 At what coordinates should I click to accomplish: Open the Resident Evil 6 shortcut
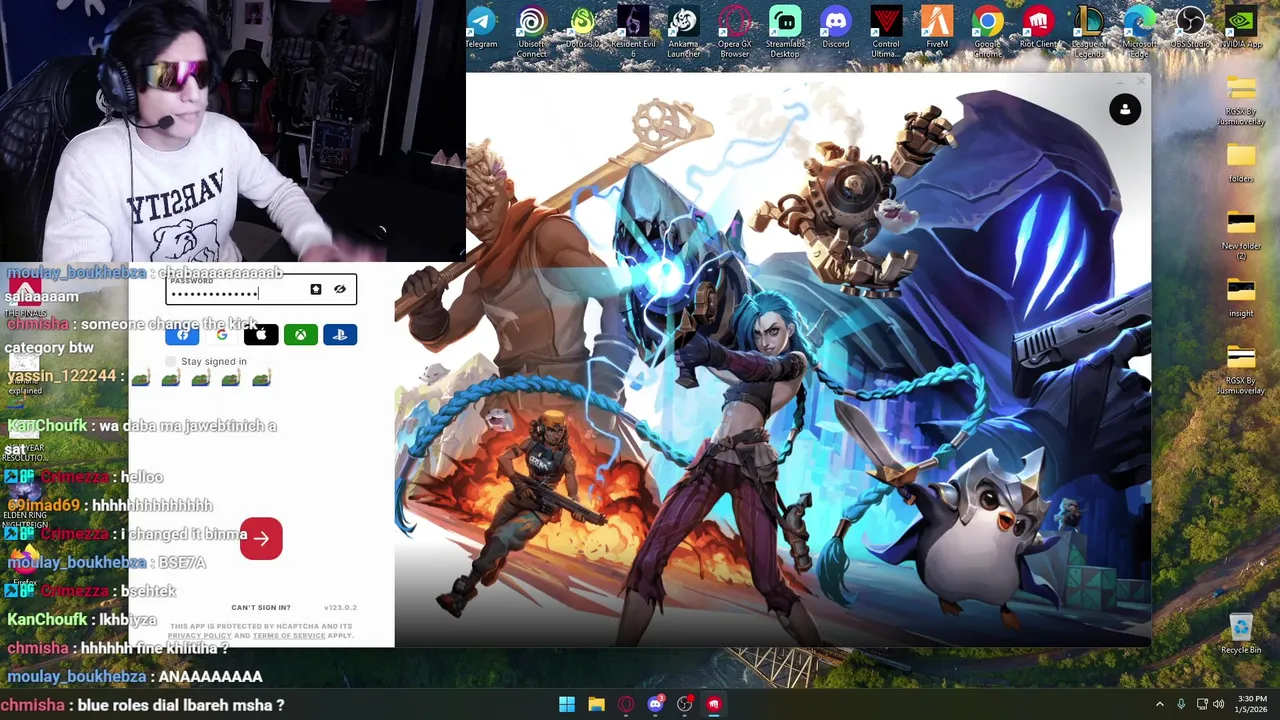click(633, 32)
